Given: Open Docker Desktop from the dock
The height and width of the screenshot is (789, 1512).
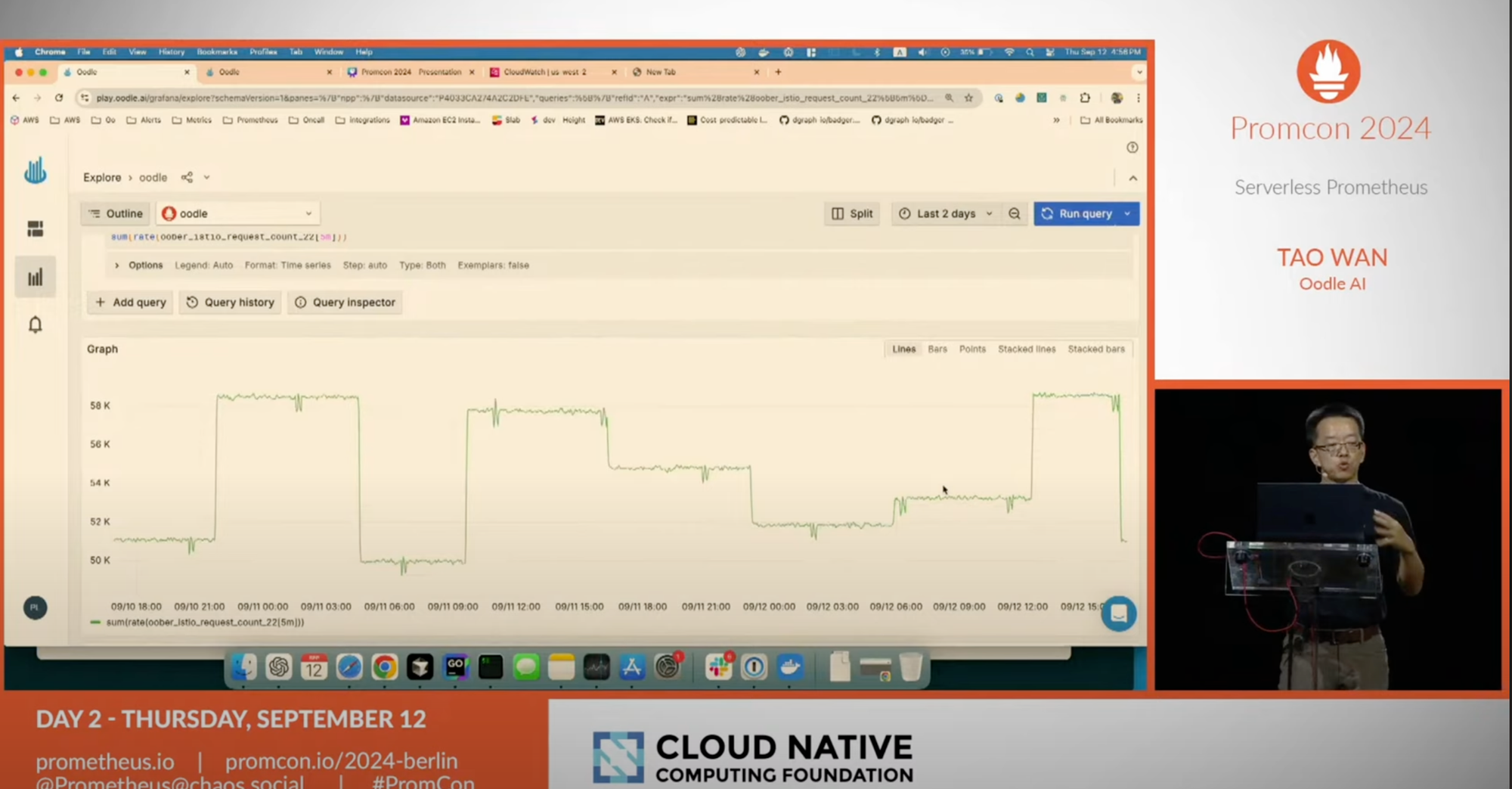Looking at the screenshot, I should [790, 666].
